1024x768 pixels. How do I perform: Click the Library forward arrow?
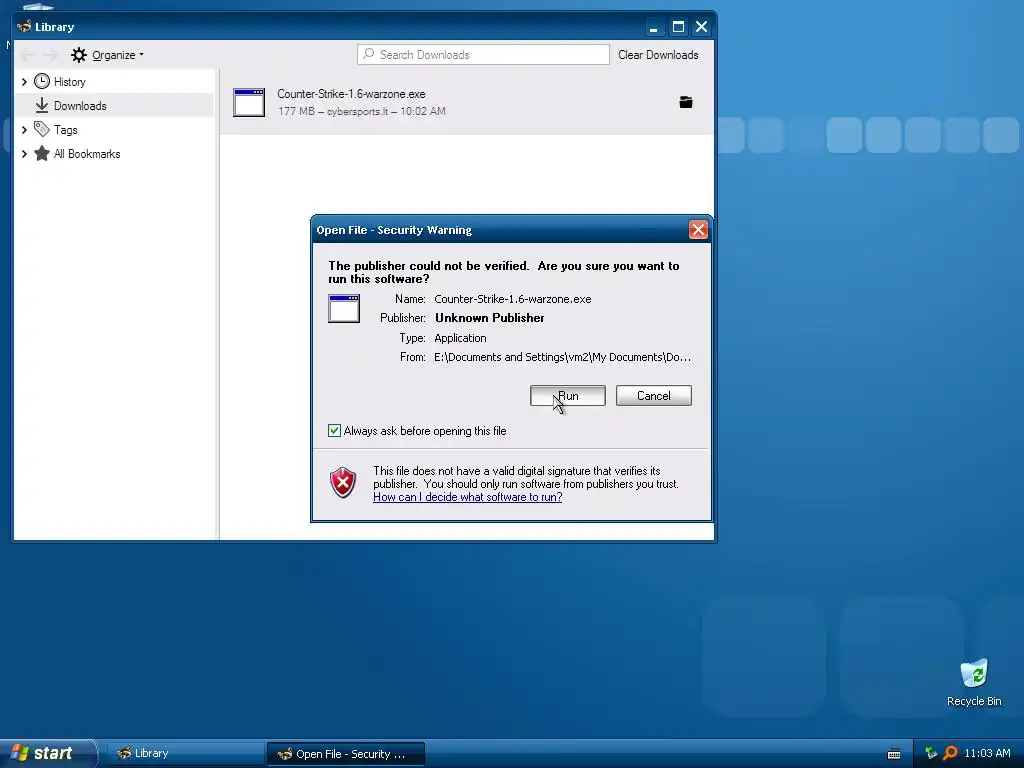[50, 55]
